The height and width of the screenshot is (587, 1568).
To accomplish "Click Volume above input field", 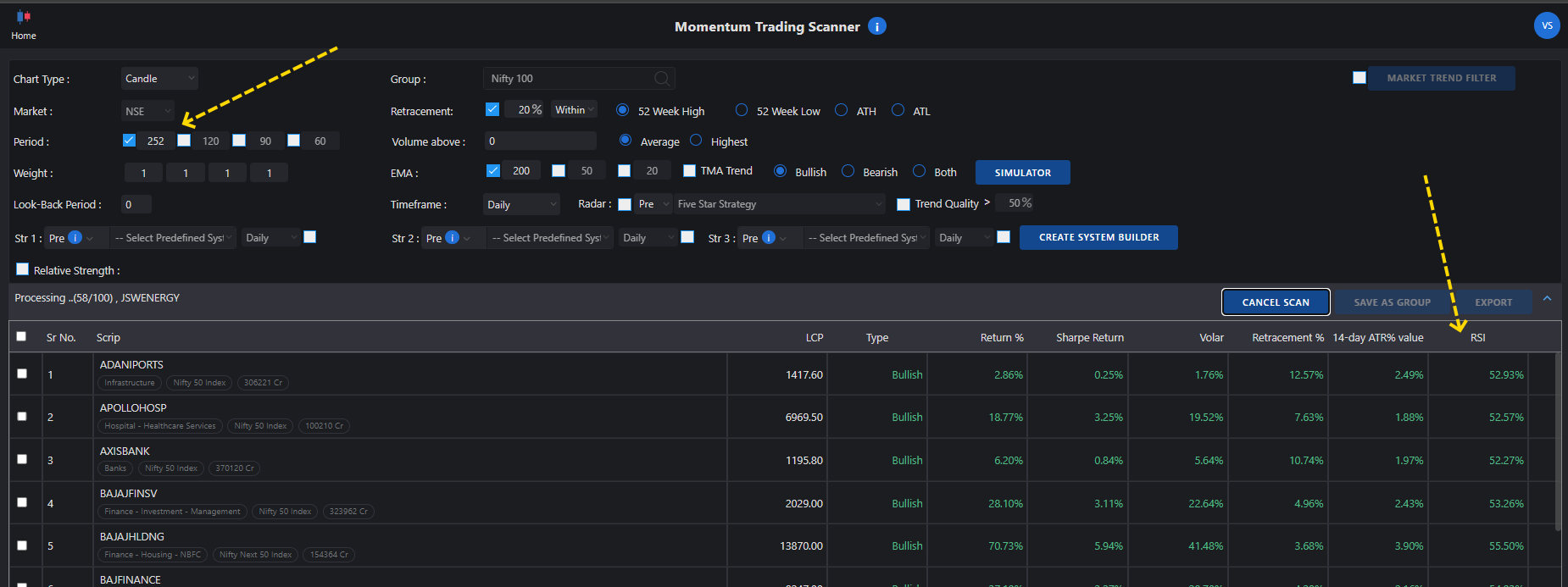I will pos(541,141).
